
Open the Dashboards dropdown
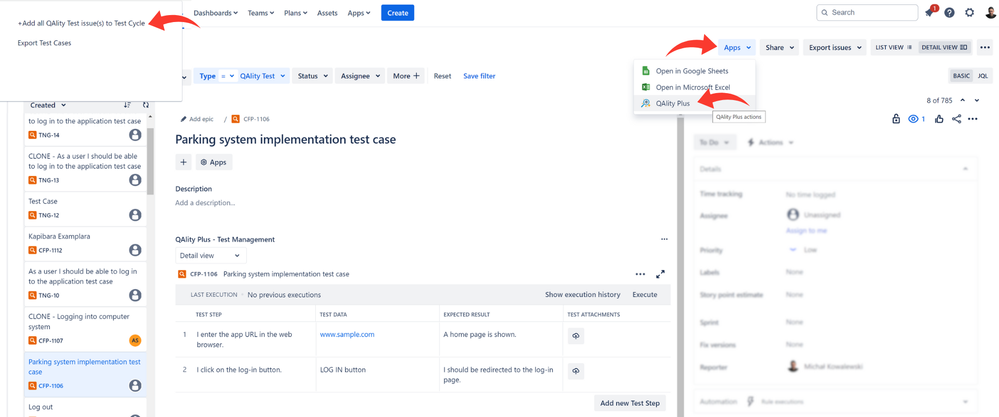coord(216,13)
